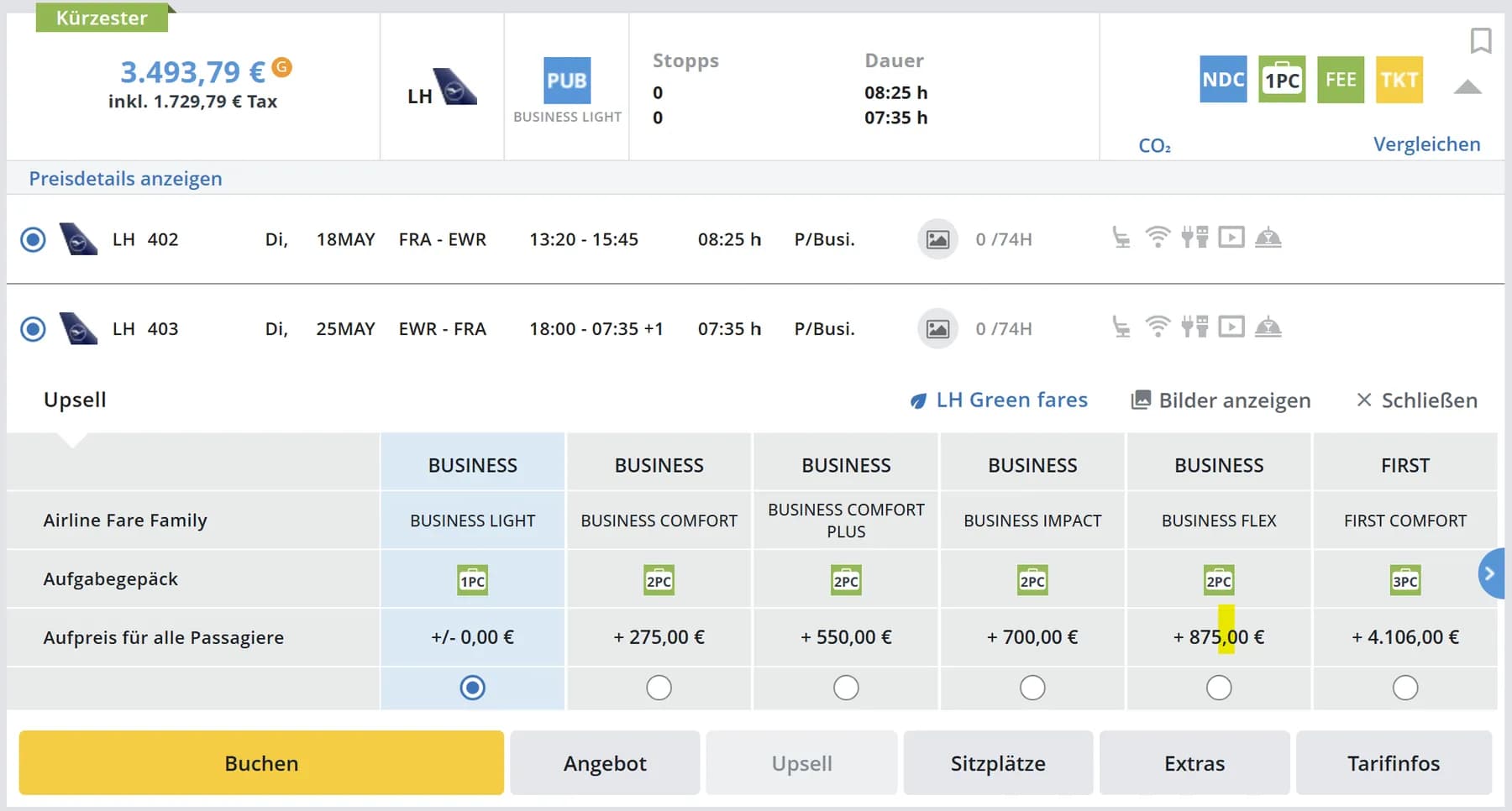Click meal service icon for LH 403
This screenshot has height=811, width=1512.
click(1268, 327)
